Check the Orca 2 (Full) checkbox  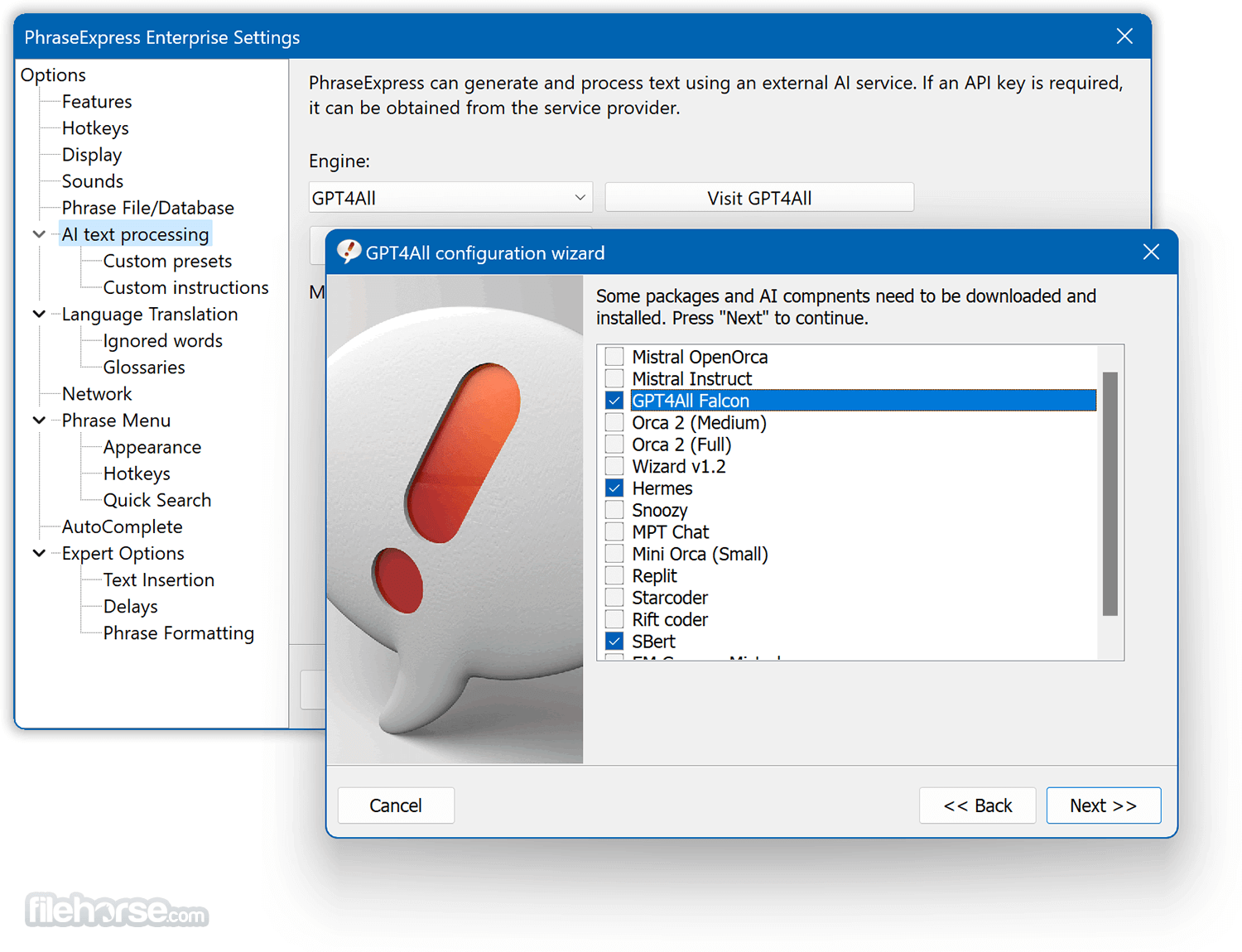(614, 445)
